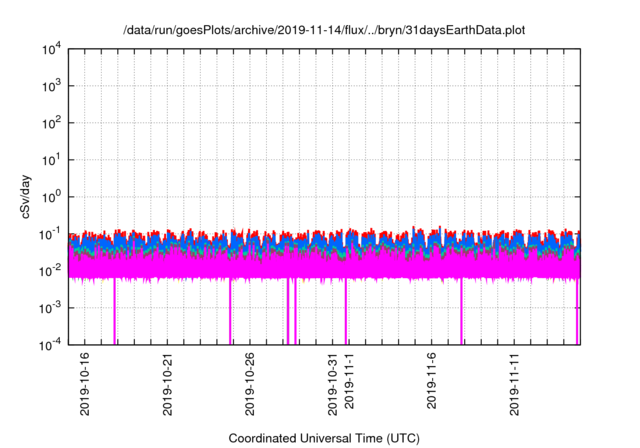Click the plot title file path
The image size is (640, 448).
tap(324, 30)
